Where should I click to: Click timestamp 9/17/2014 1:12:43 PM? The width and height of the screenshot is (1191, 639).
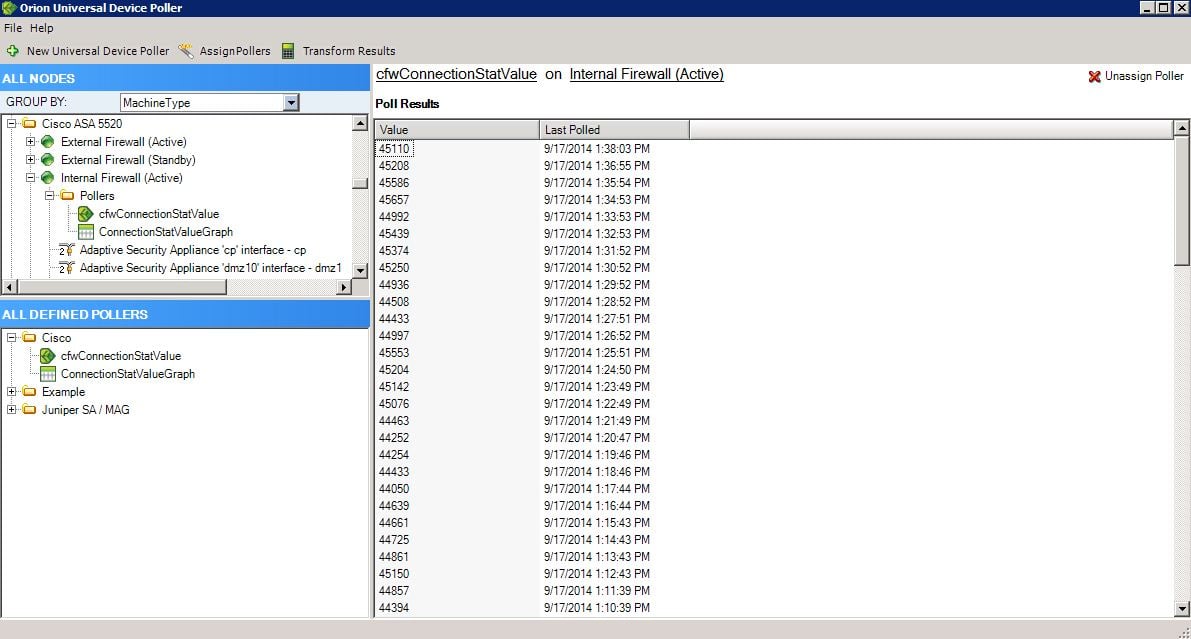tap(597, 574)
